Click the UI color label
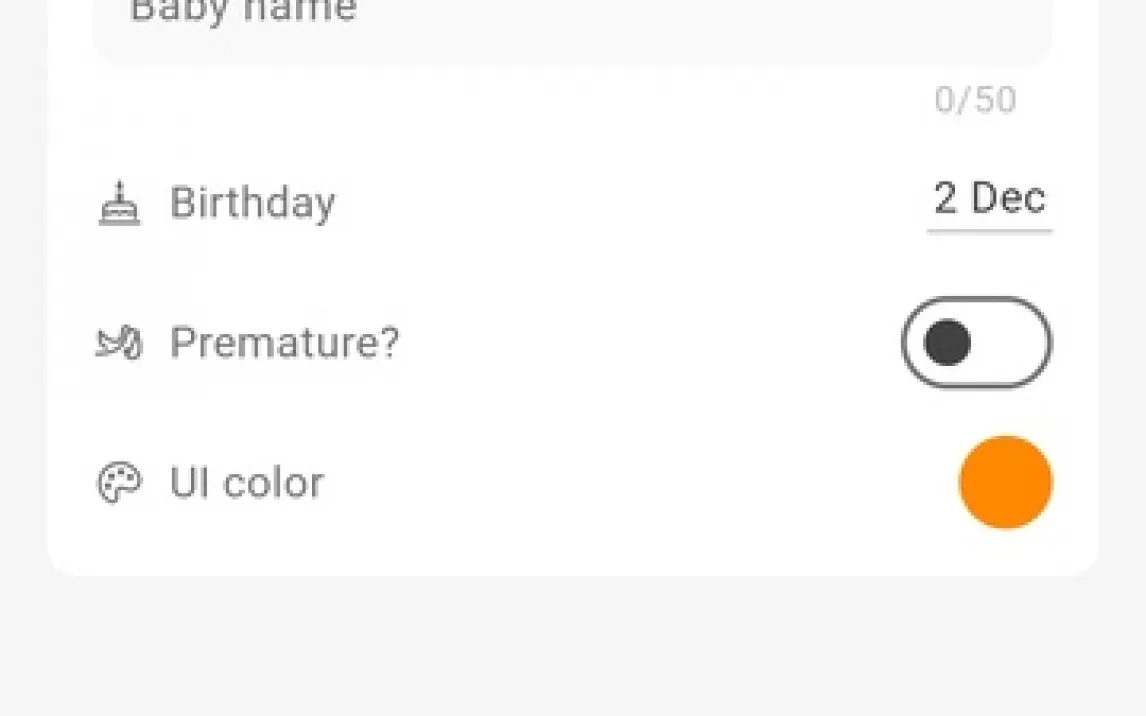The width and height of the screenshot is (1146, 716). tap(246, 483)
